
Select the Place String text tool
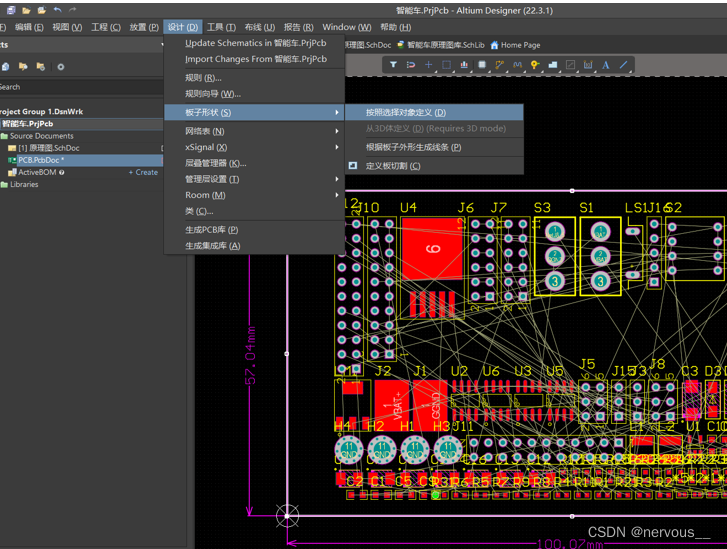click(606, 65)
